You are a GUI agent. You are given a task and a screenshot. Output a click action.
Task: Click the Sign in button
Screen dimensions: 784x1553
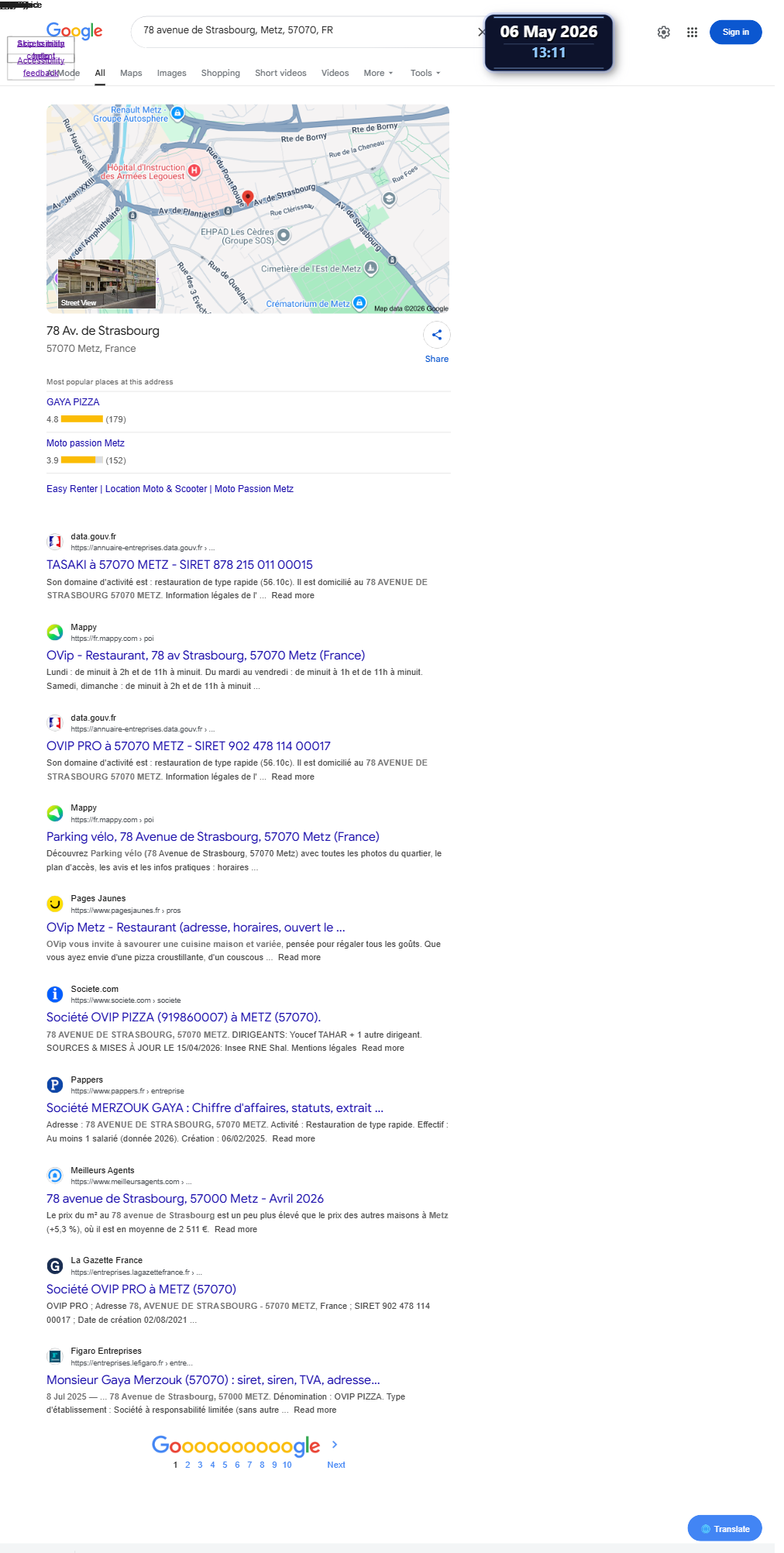point(735,32)
